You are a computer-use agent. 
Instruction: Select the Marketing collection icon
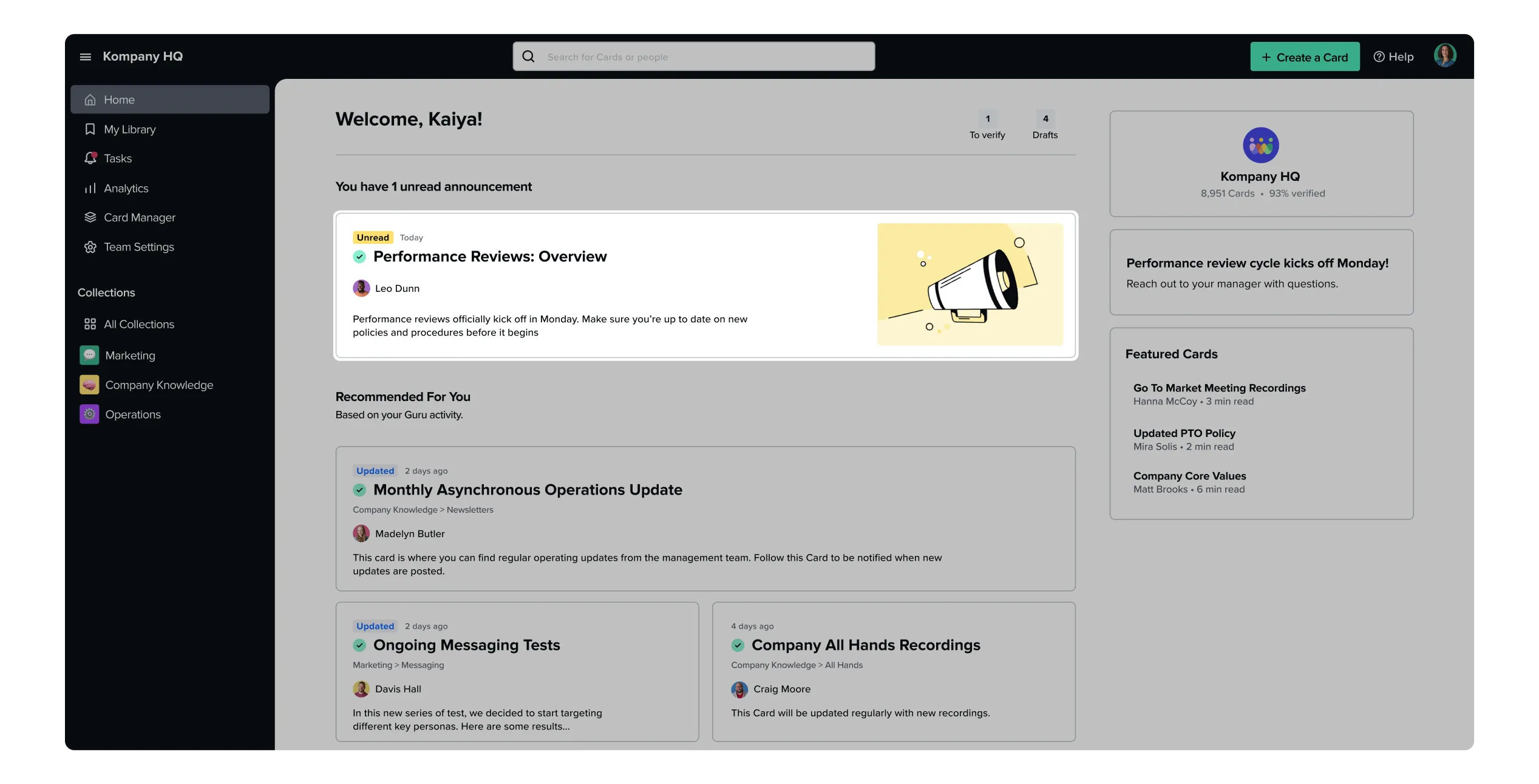(89, 355)
